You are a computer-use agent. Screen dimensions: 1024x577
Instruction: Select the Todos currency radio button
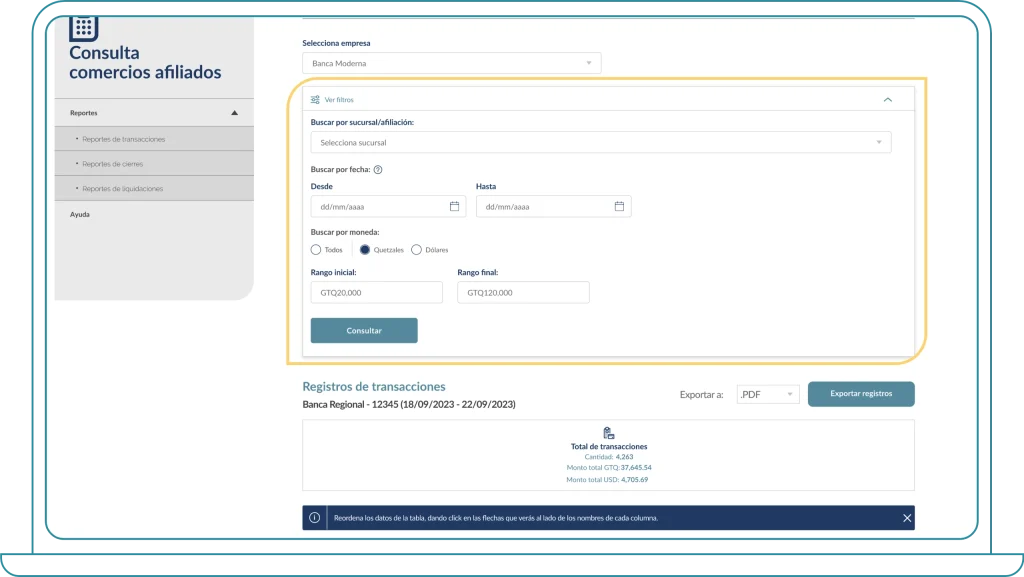click(316, 250)
